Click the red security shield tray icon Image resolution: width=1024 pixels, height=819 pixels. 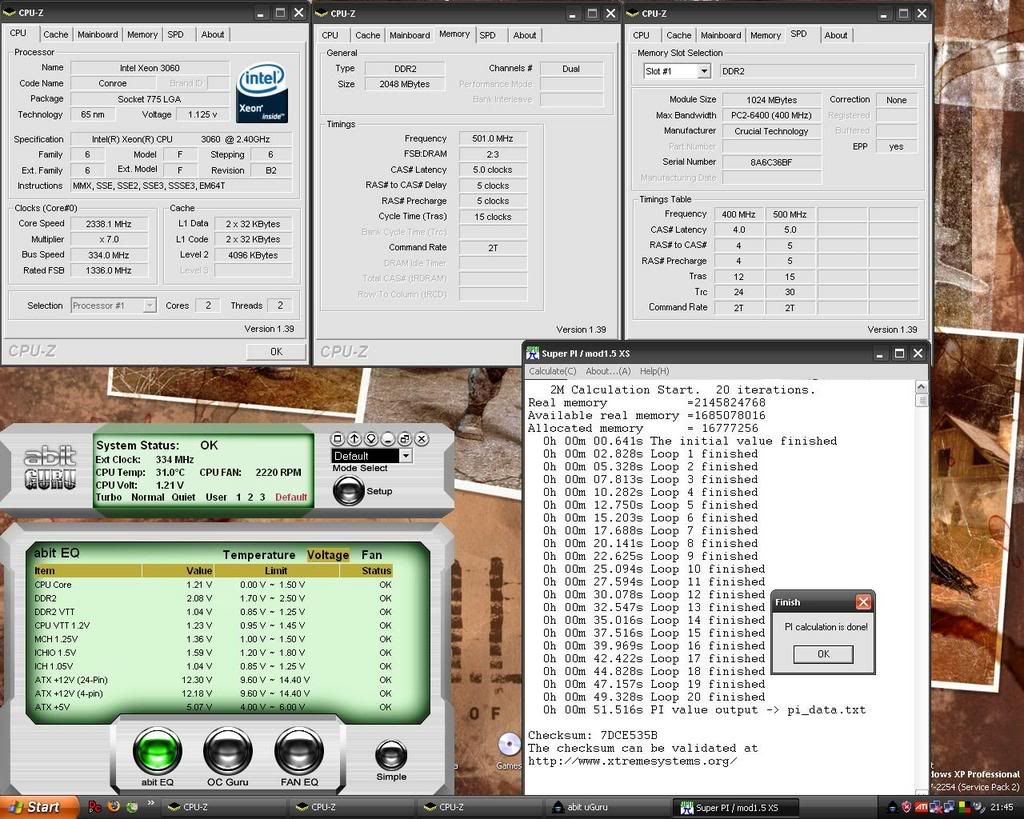click(906, 807)
